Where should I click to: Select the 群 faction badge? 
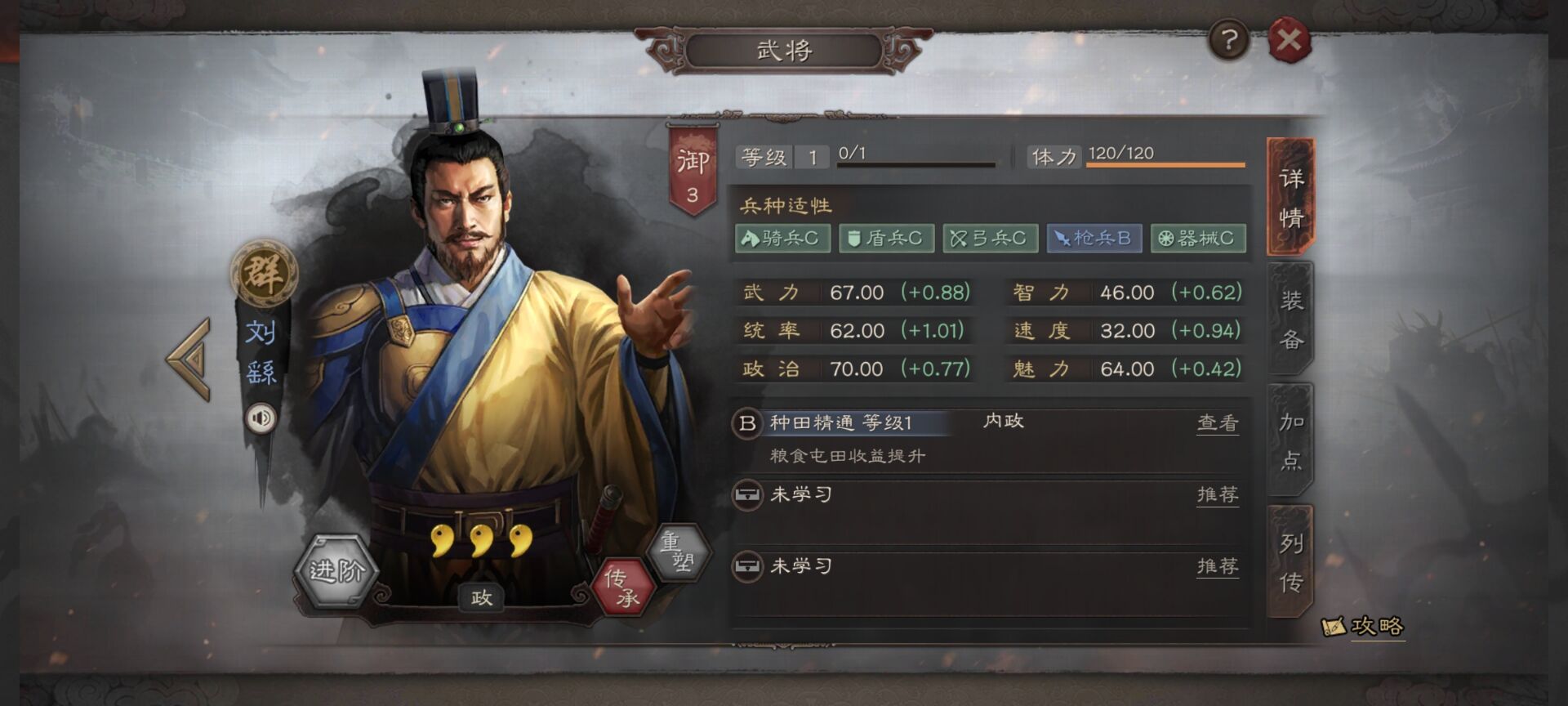(263, 272)
